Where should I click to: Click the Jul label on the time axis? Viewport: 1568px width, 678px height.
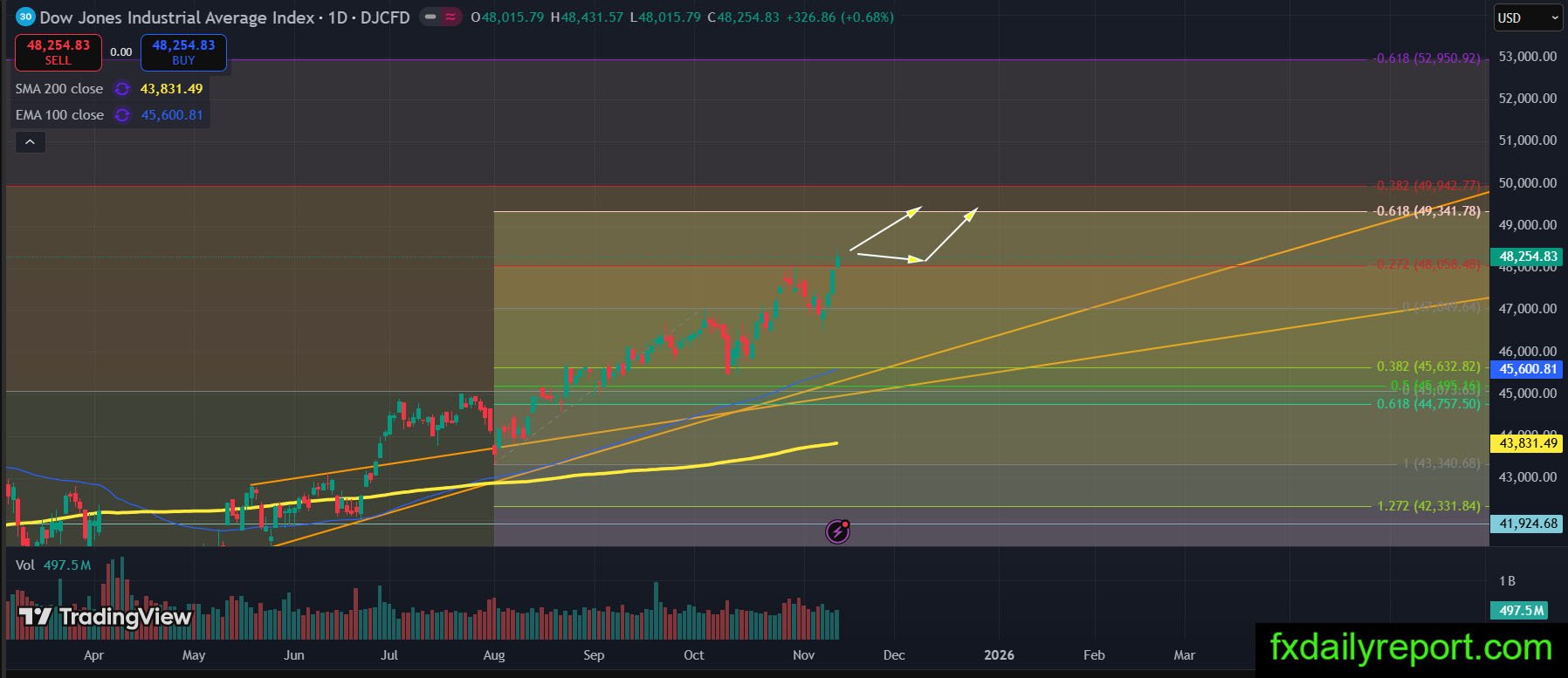[x=389, y=655]
